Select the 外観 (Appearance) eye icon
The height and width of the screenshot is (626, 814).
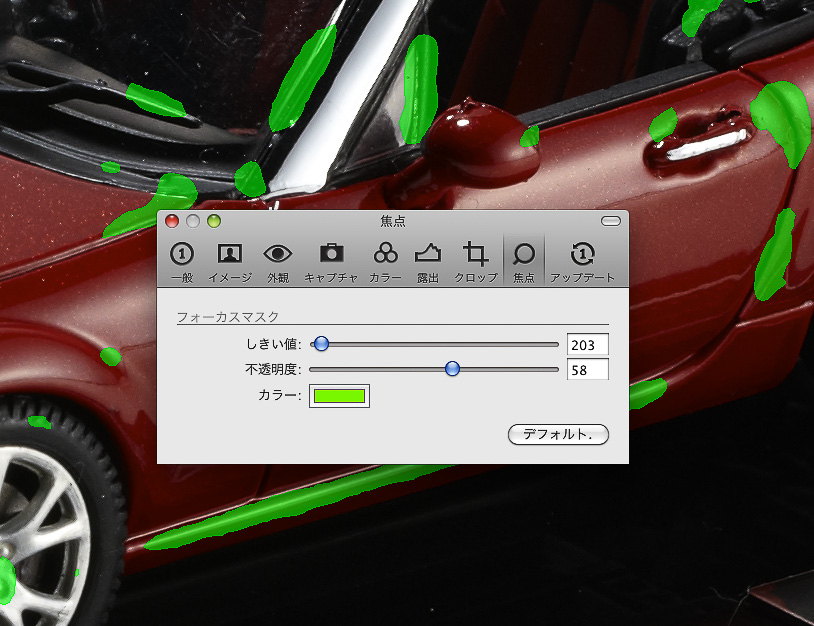tap(278, 262)
